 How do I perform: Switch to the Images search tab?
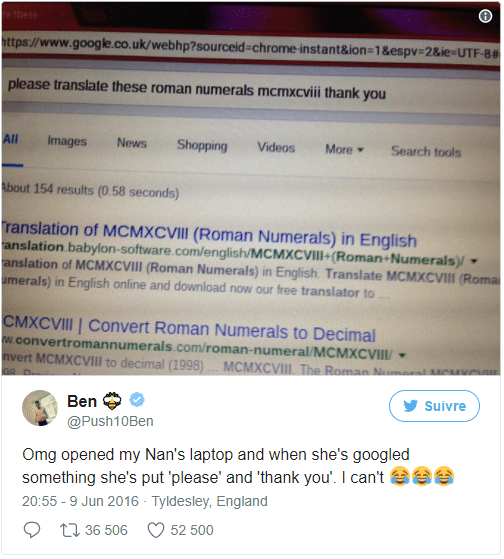(67, 142)
